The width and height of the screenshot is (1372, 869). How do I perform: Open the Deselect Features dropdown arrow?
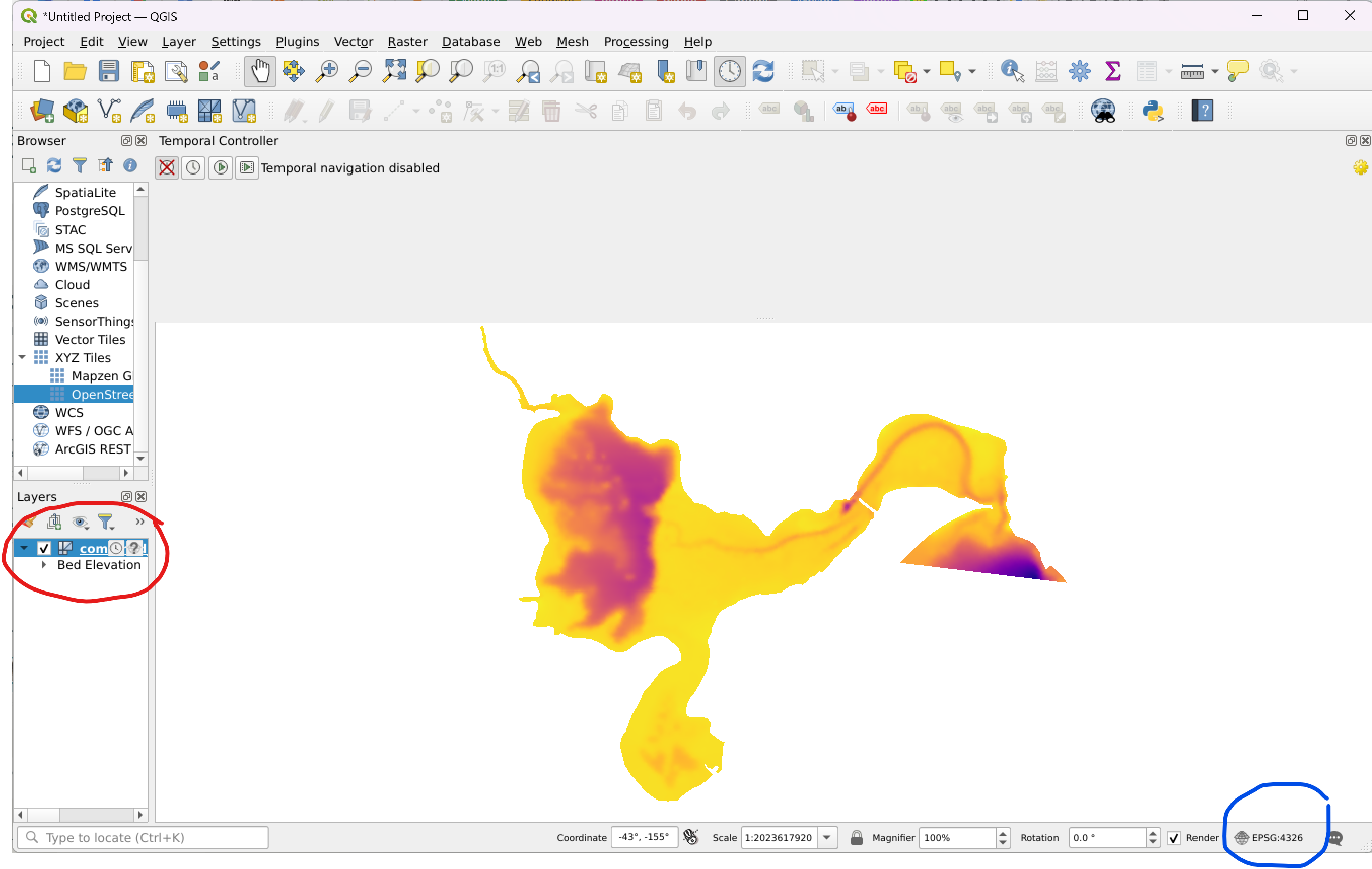(x=927, y=72)
